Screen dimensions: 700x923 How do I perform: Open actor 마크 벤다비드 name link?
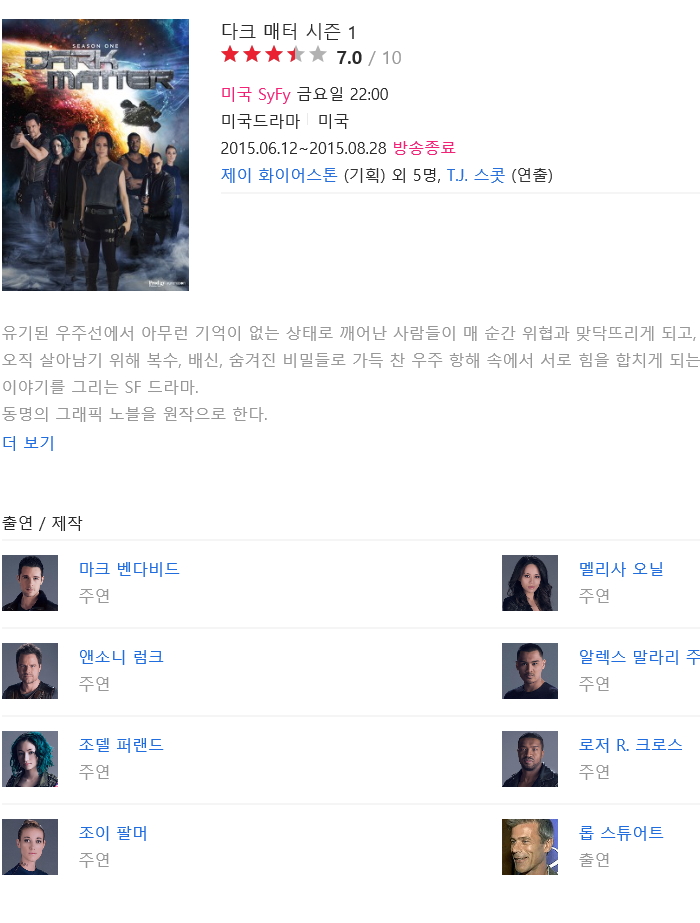click(x=129, y=569)
